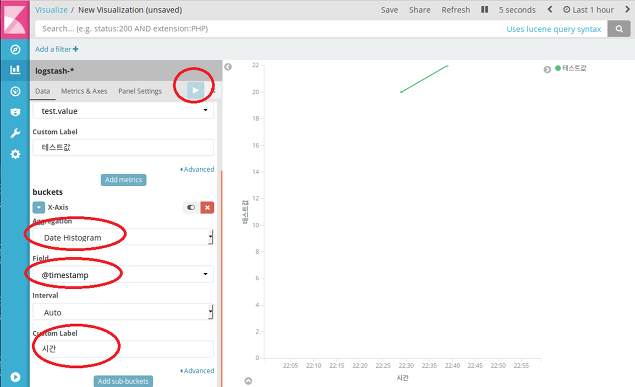Open Dev Tools wrench icon
This screenshot has height=387, width=635.
[x=15, y=133]
